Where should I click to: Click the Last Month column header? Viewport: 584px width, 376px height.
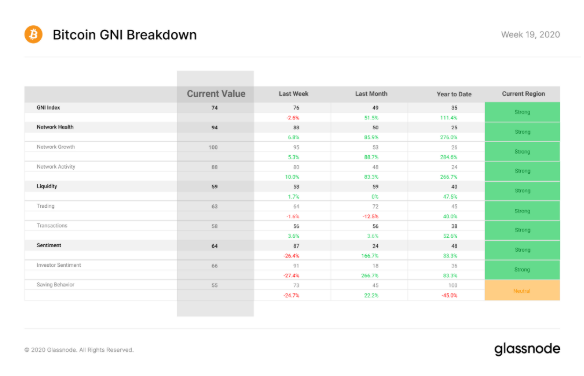(x=371, y=94)
